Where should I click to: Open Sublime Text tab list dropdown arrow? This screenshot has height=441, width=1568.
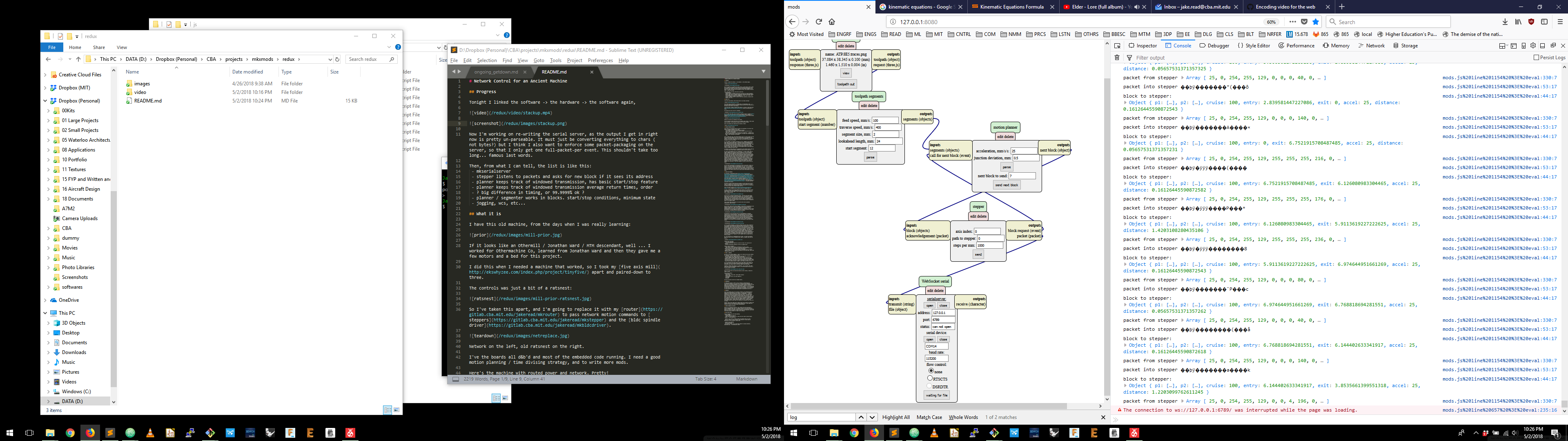click(763, 71)
